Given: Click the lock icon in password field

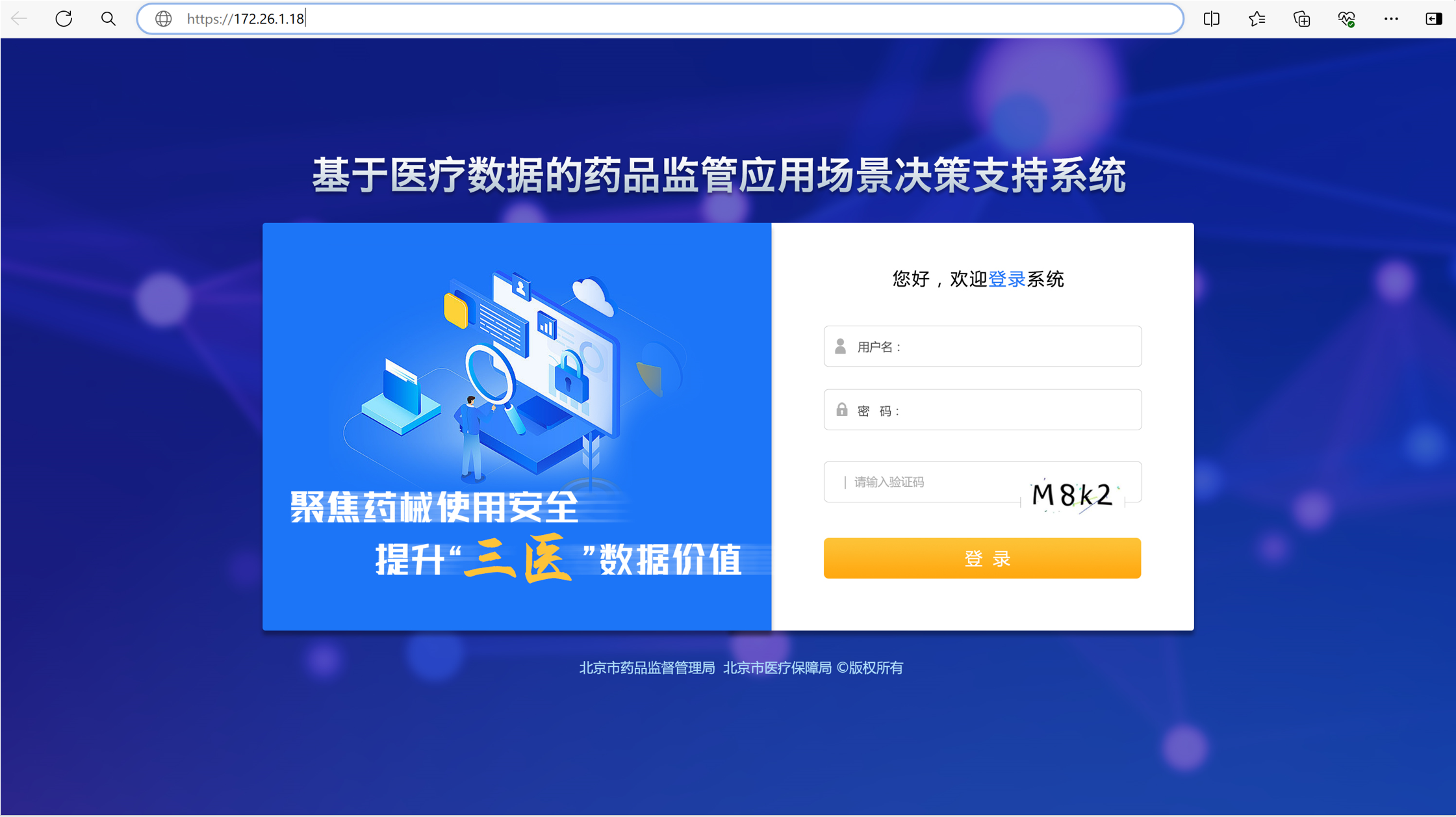Looking at the screenshot, I should [x=841, y=409].
